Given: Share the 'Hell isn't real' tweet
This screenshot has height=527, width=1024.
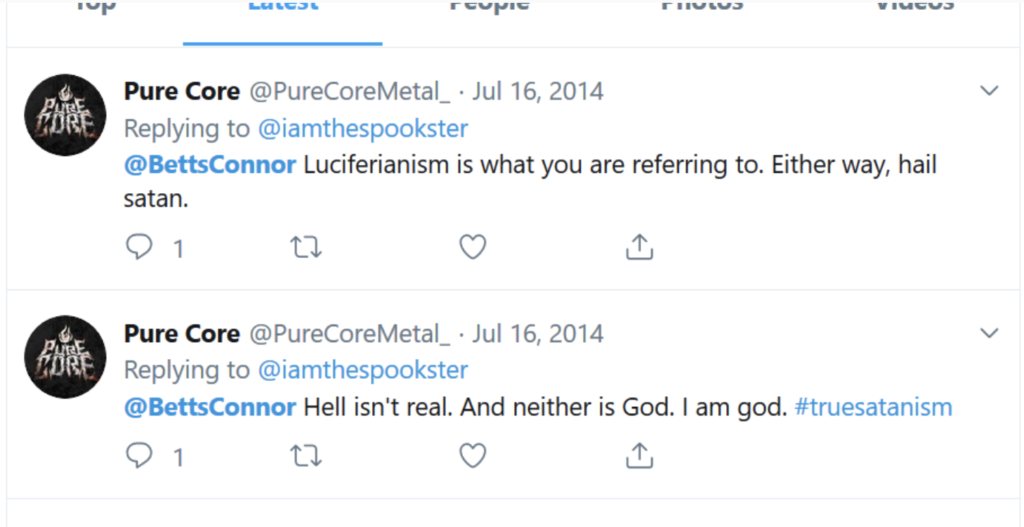Looking at the screenshot, I should [x=639, y=456].
